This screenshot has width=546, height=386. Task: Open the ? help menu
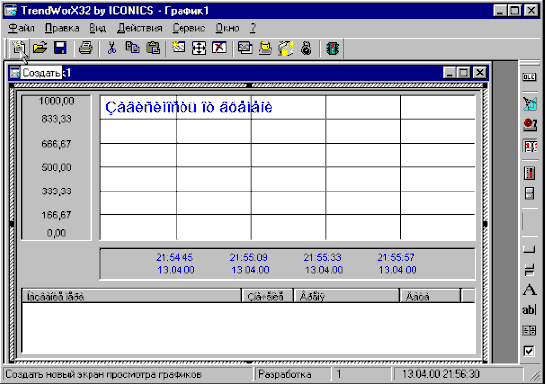(x=253, y=28)
